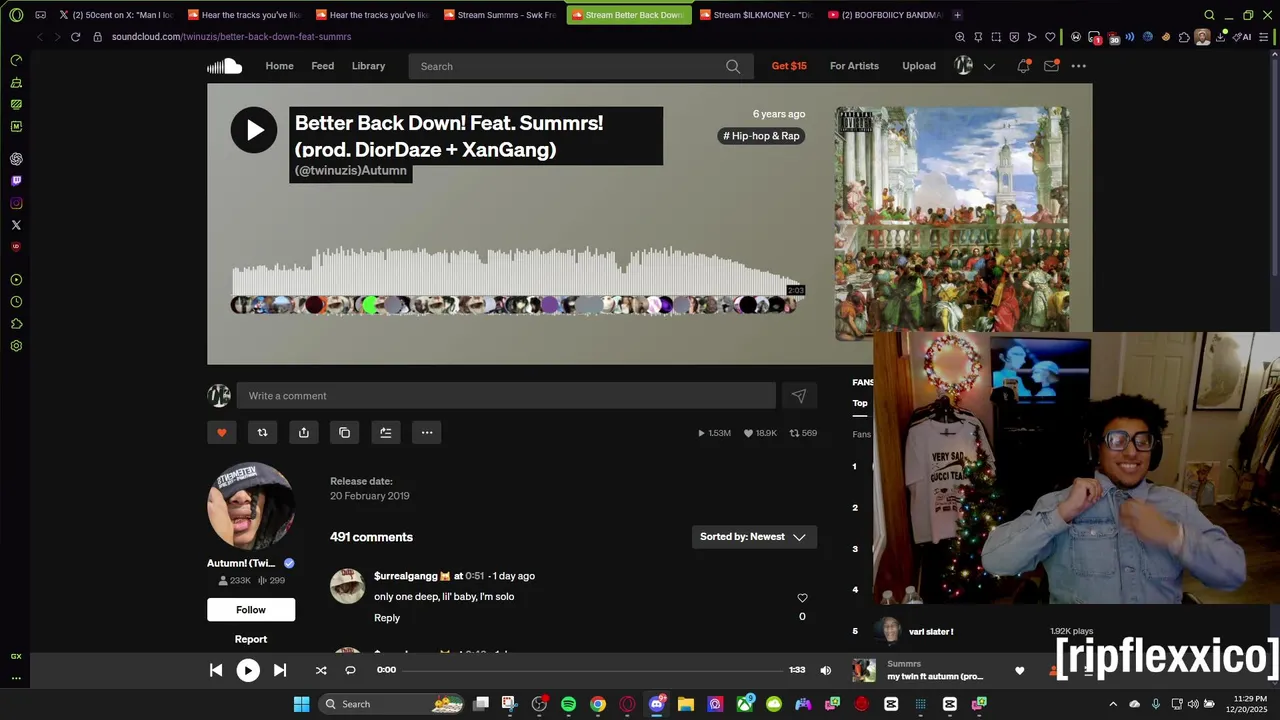The height and width of the screenshot is (720, 1280).
Task: Reload the page
Action: (x=75, y=37)
